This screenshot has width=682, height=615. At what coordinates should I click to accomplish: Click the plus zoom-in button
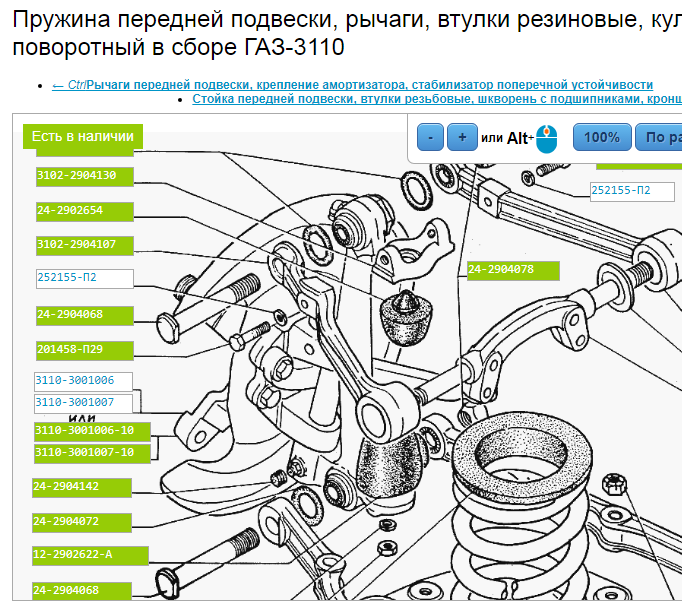coord(462,137)
